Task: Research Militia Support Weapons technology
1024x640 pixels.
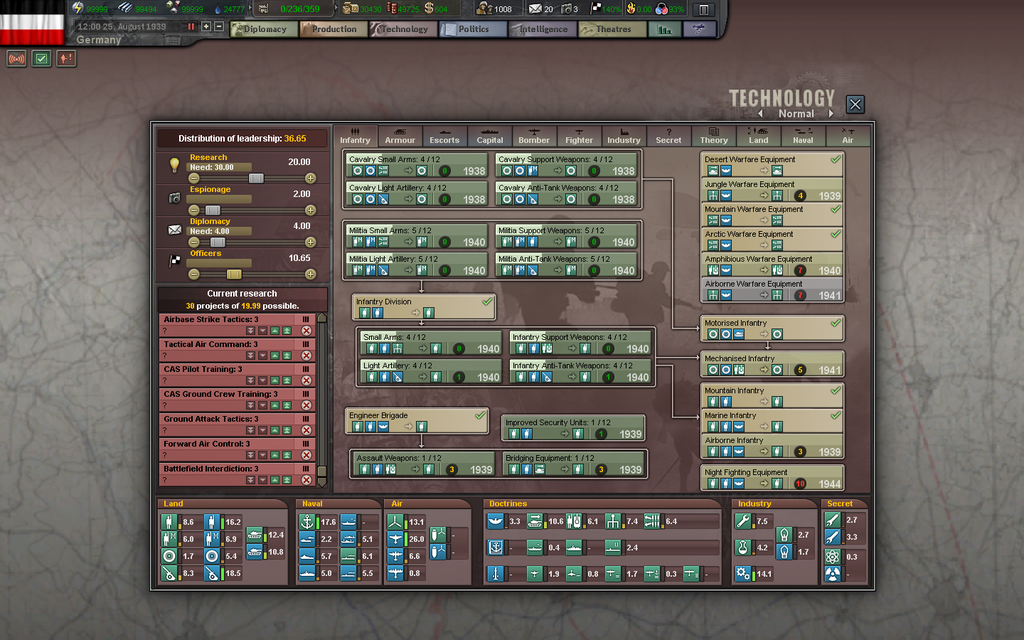Action: click(x=566, y=236)
